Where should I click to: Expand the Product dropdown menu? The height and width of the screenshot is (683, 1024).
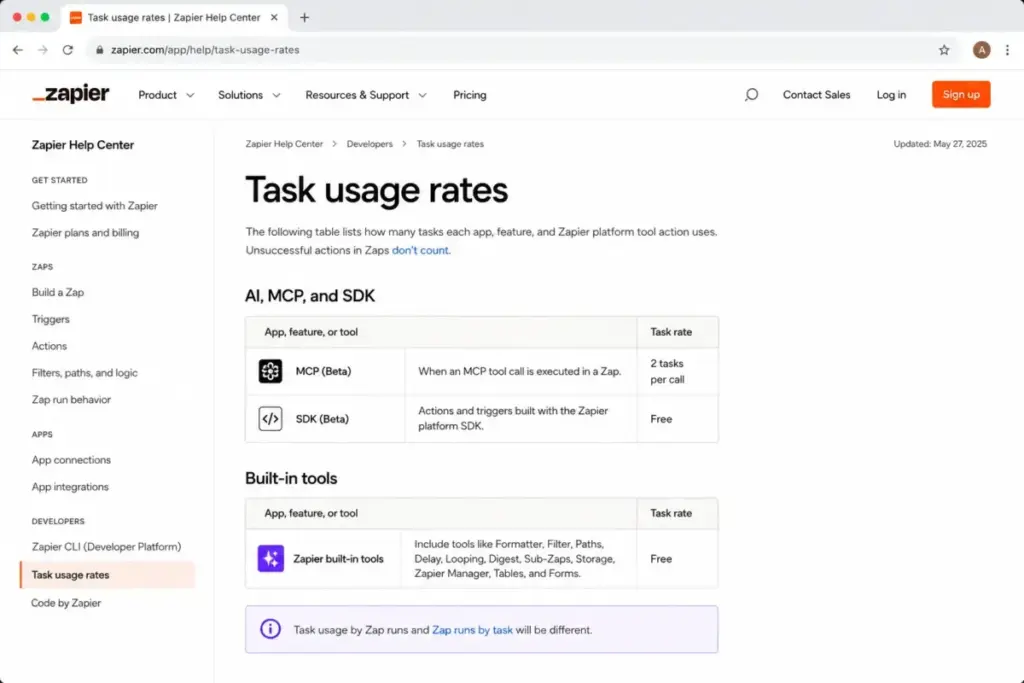pyautogui.click(x=166, y=95)
